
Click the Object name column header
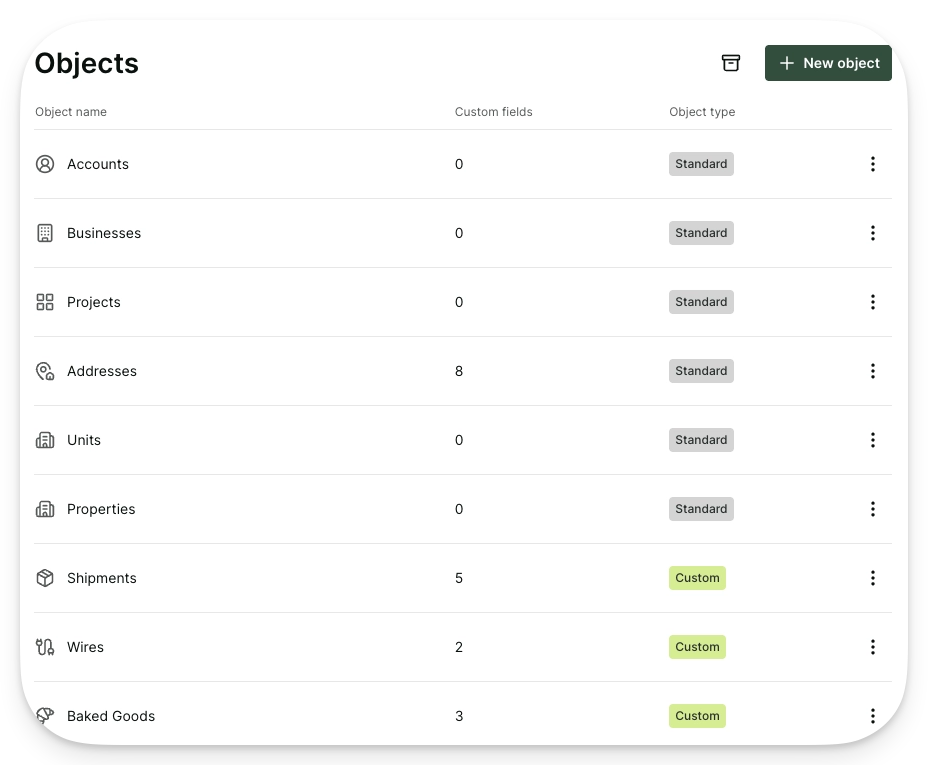coord(71,112)
